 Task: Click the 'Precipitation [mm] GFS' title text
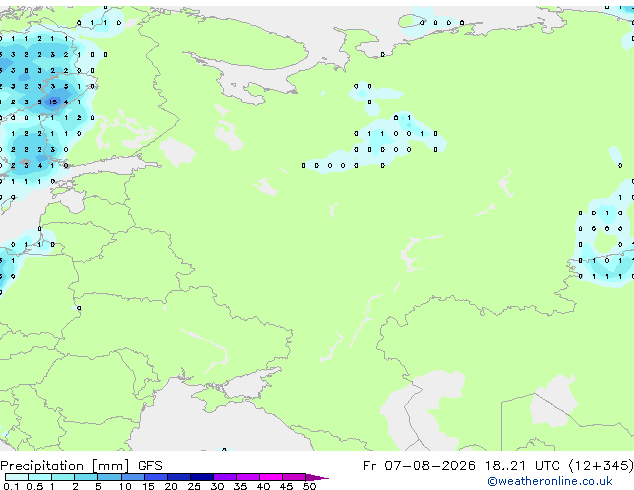(81, 466)
